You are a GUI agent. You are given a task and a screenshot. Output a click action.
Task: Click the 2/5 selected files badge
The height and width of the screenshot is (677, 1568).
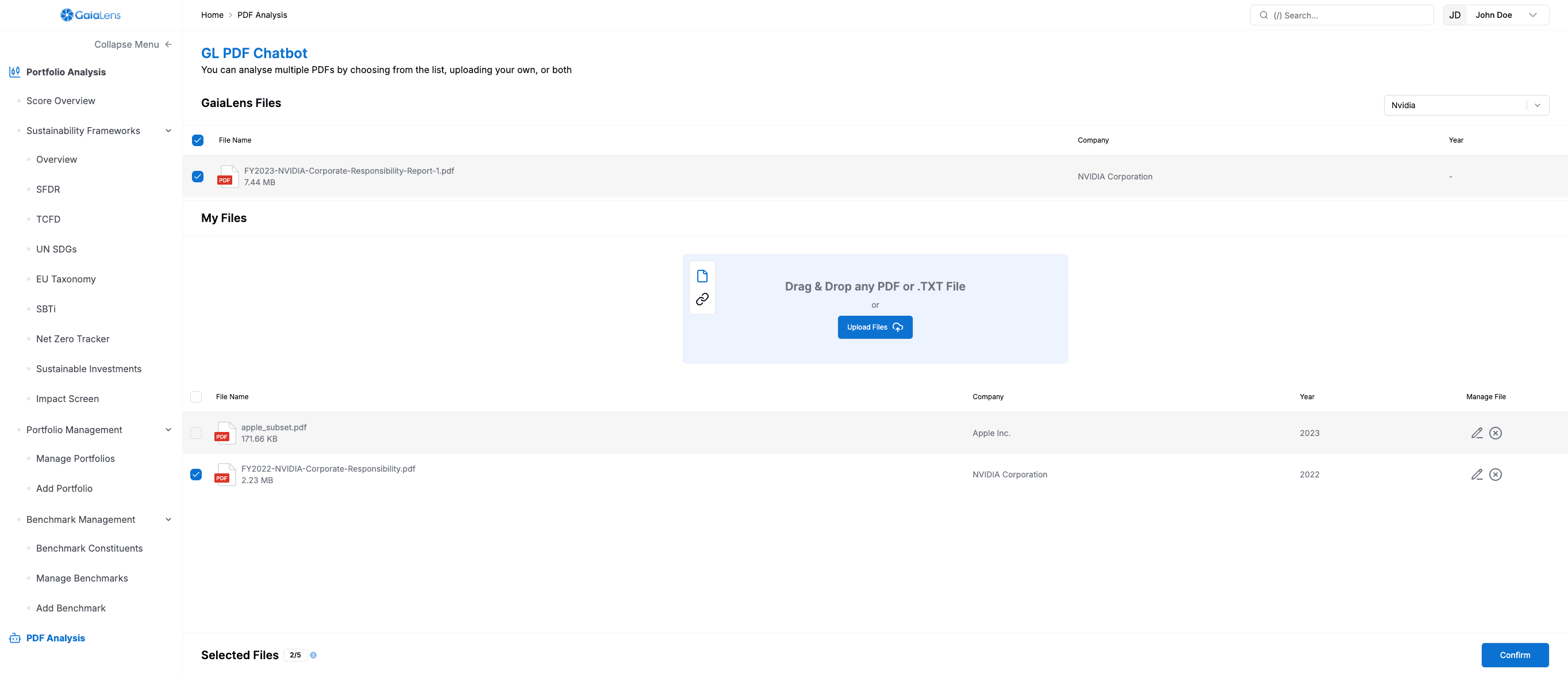[x=295, y=655]
